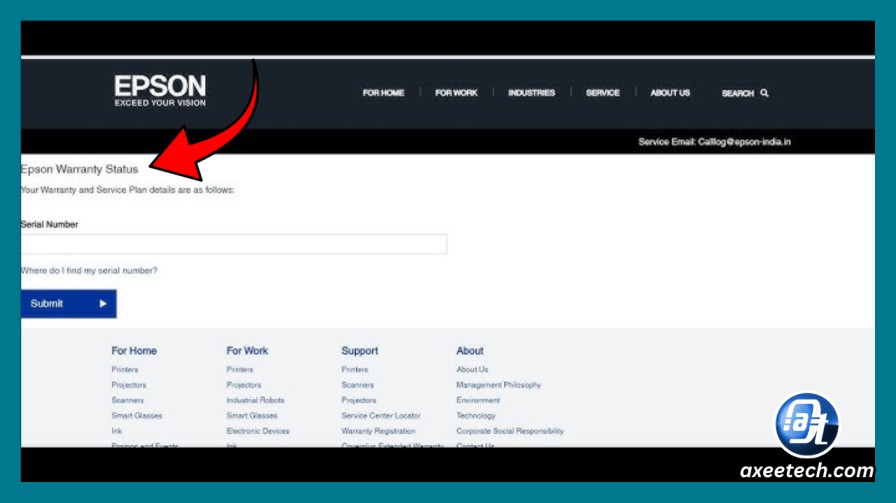
Task: Click the Epson logo in header
Action: (160, 90)
